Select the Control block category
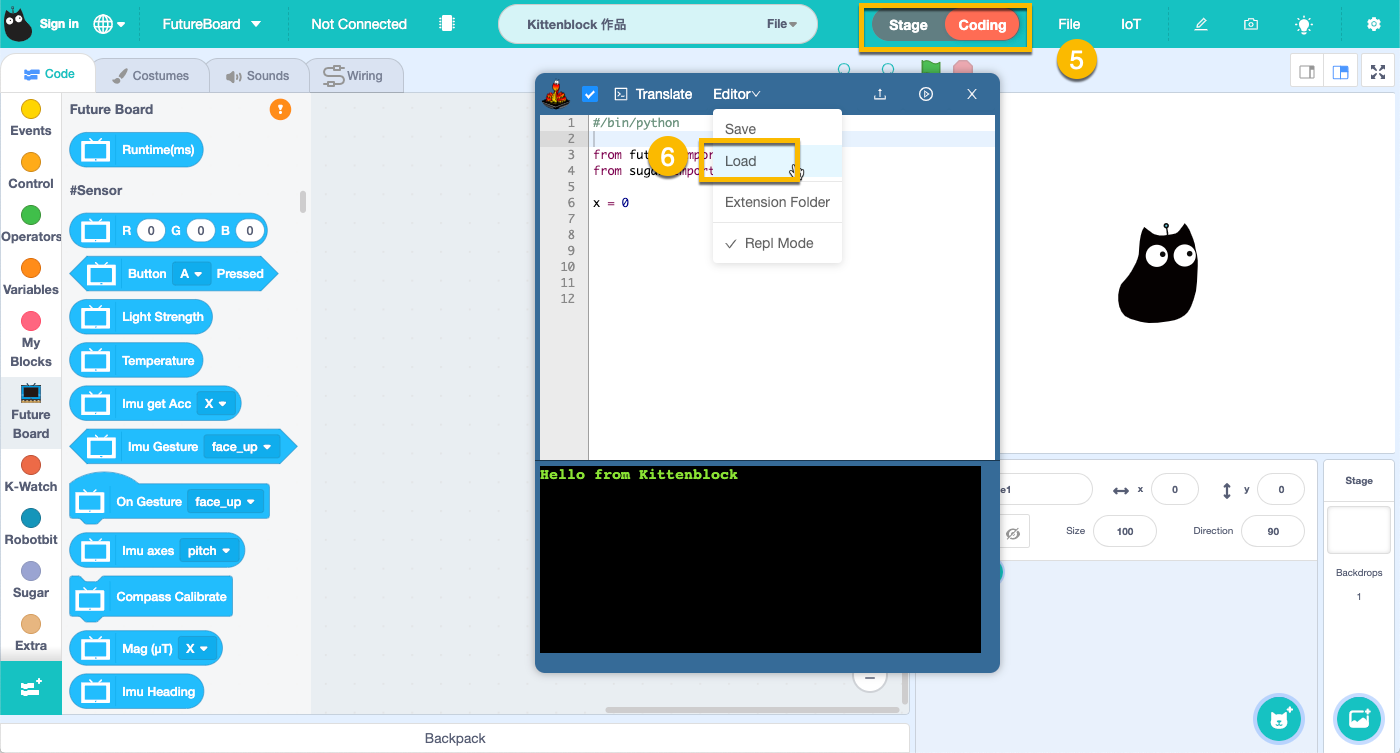The width and height of the screenshot is (1400, 753). (x=31, y=171)
